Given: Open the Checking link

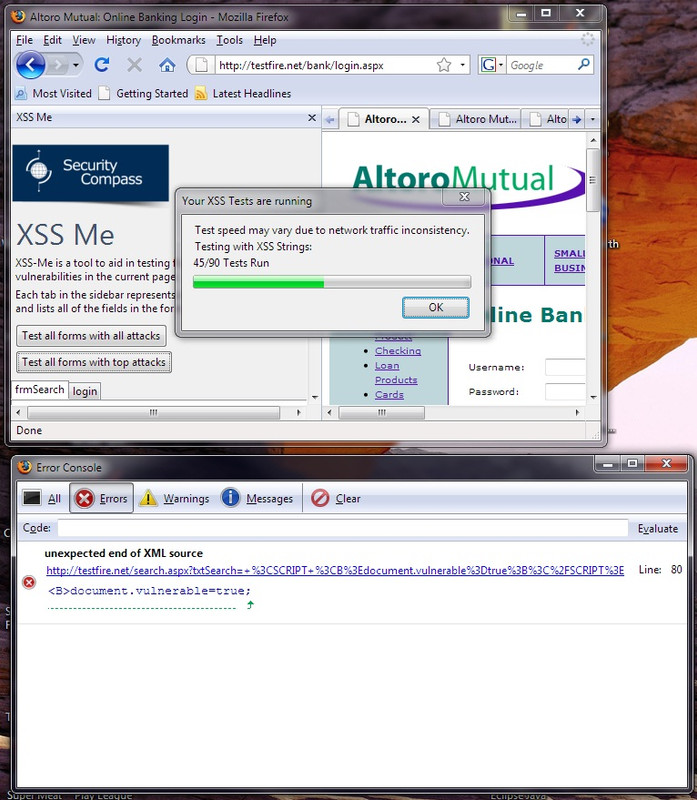Looking at the screenshot, I should (398, 351).
